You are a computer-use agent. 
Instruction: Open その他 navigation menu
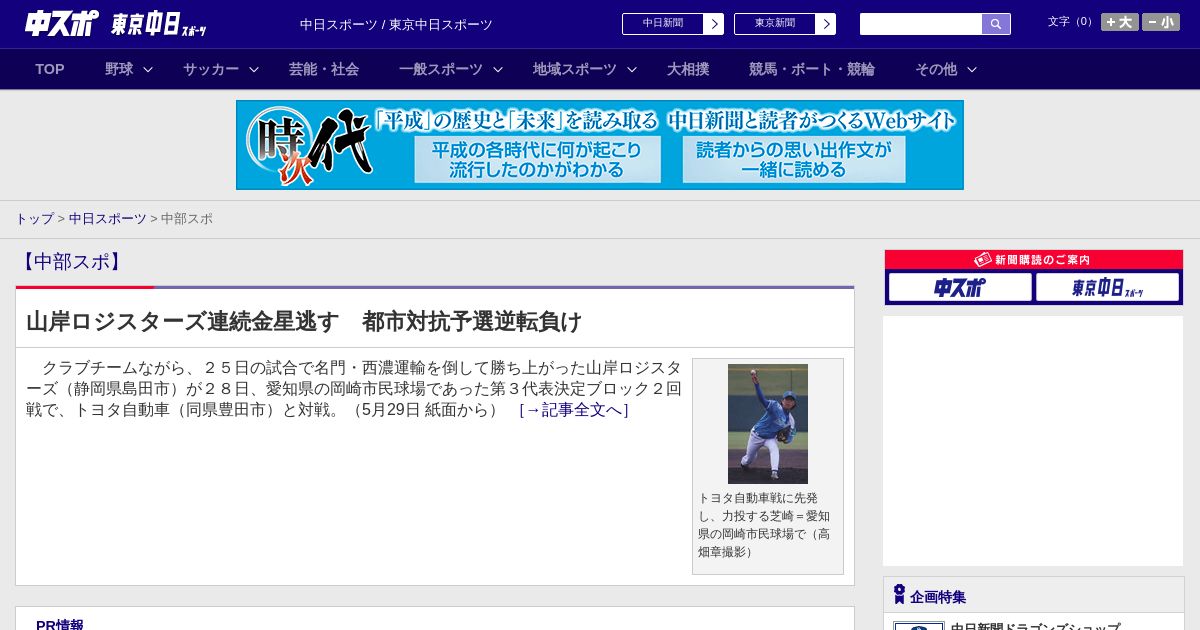[936, 69]
